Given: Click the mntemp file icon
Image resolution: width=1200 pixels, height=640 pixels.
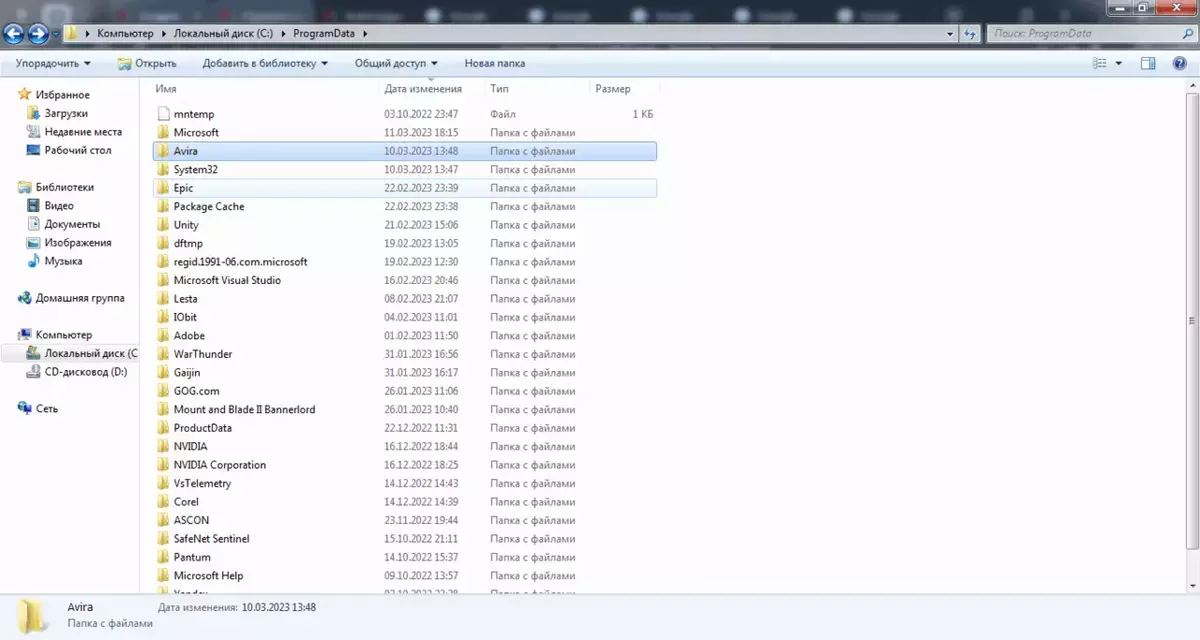Looking at the screenshot, I should pyautogui.click(x=164, y=114).
